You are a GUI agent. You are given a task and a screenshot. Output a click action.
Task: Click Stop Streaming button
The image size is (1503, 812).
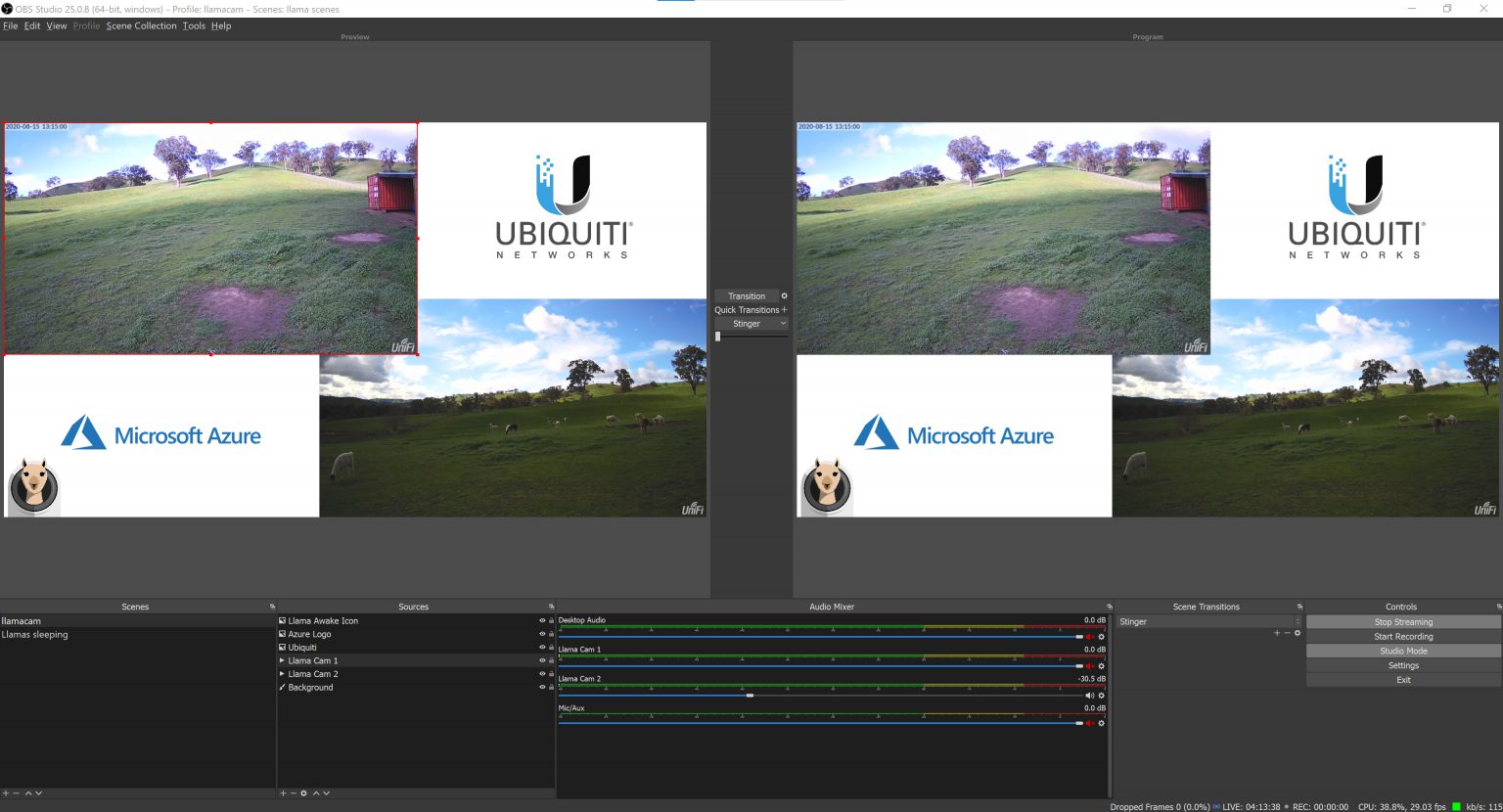coord(1403,622)
